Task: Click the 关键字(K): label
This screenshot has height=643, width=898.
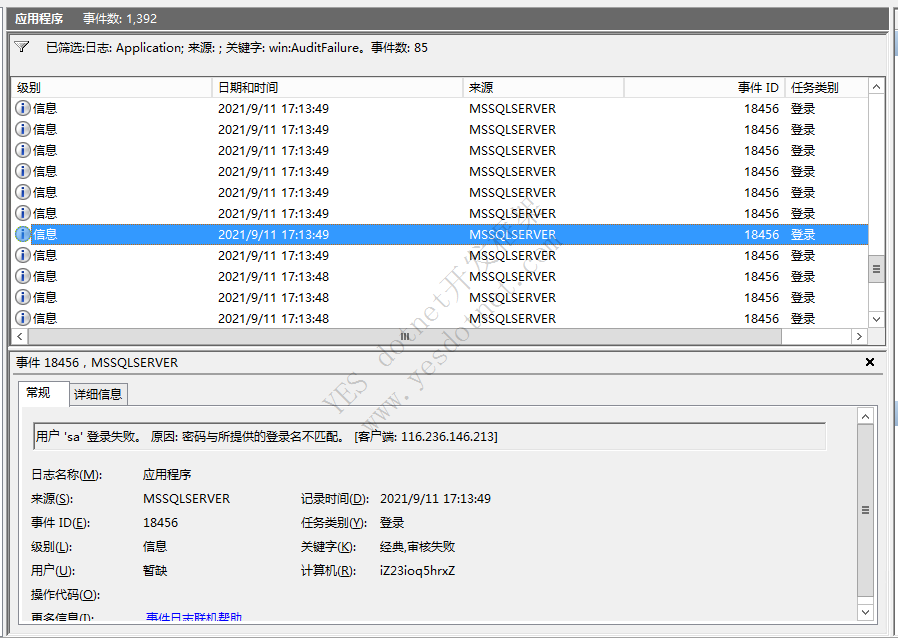Action: (x=329, y=547)
